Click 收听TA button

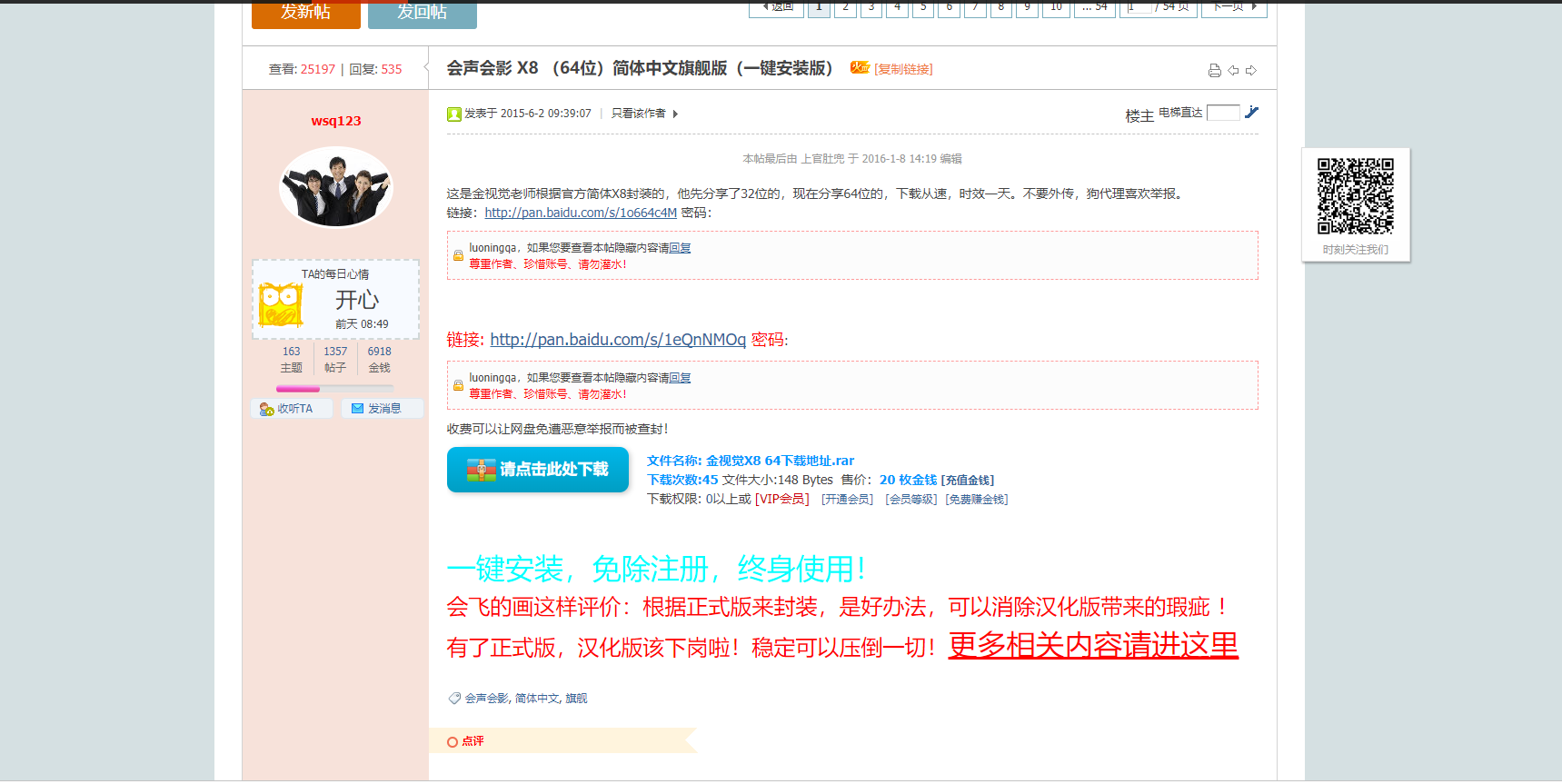click(x=292, y=409)
